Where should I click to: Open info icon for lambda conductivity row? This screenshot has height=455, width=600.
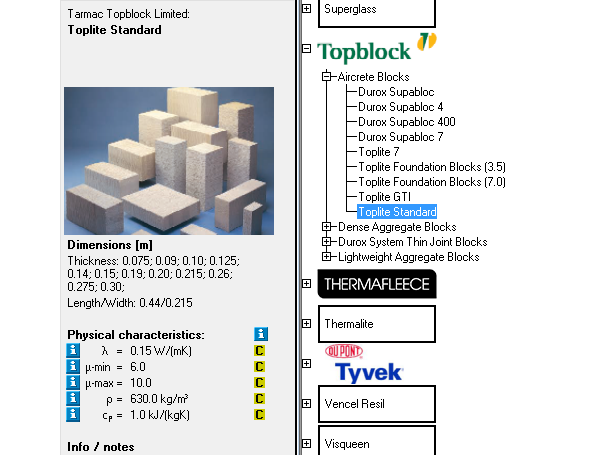pyautogui.click(x=73, y=351)
